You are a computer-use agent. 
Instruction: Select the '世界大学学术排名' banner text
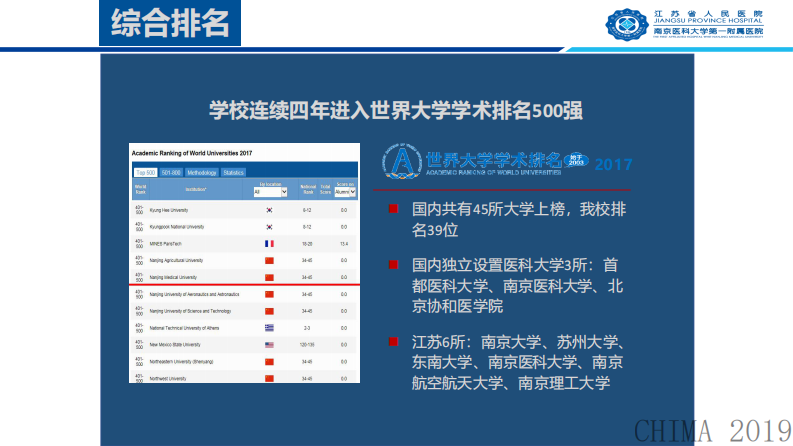[494, 160]
